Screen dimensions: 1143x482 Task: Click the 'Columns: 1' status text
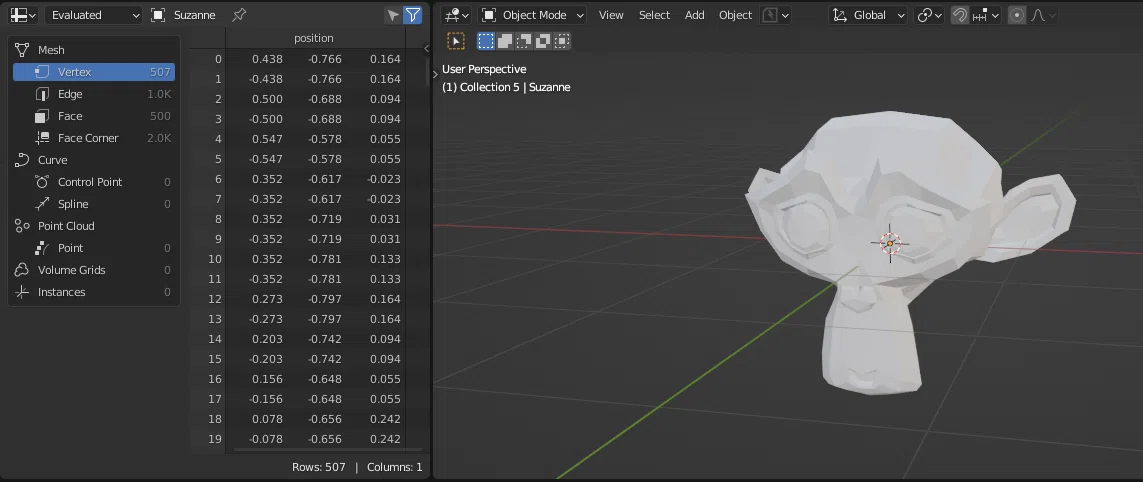point(394,467)
